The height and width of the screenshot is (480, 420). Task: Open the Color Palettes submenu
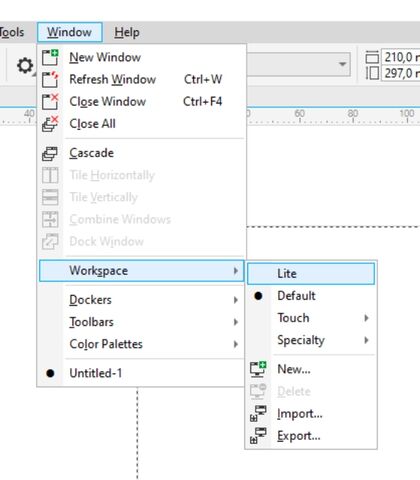tap(142, 344)
